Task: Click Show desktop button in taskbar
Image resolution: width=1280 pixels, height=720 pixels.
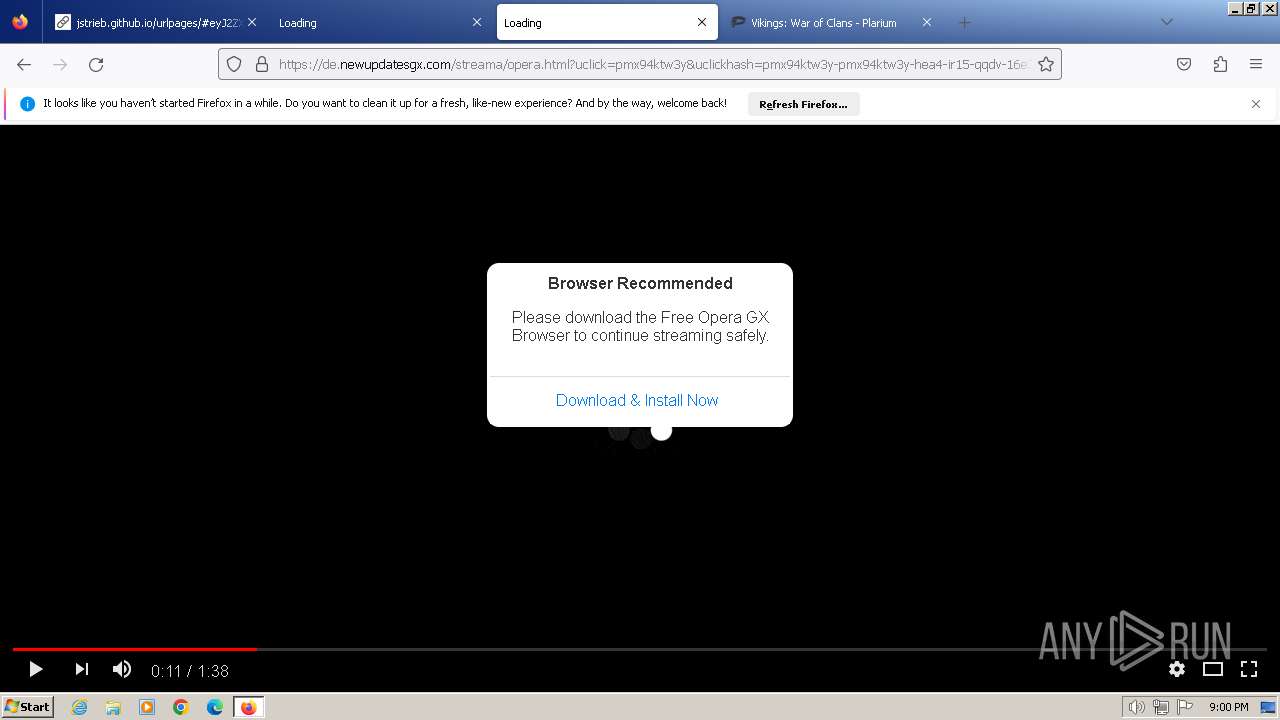Action: click(x=1269, y=707)
